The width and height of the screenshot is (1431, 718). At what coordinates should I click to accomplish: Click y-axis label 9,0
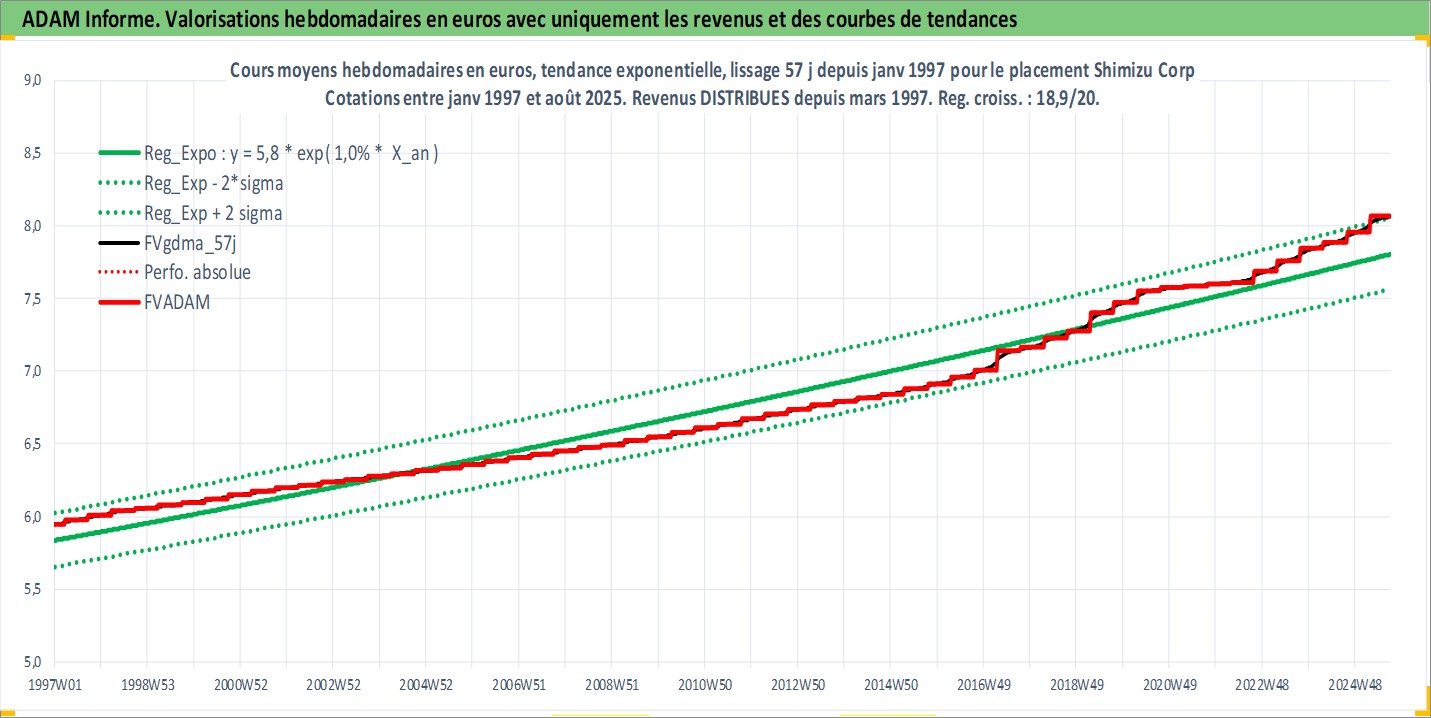click(x=30, y=81)
